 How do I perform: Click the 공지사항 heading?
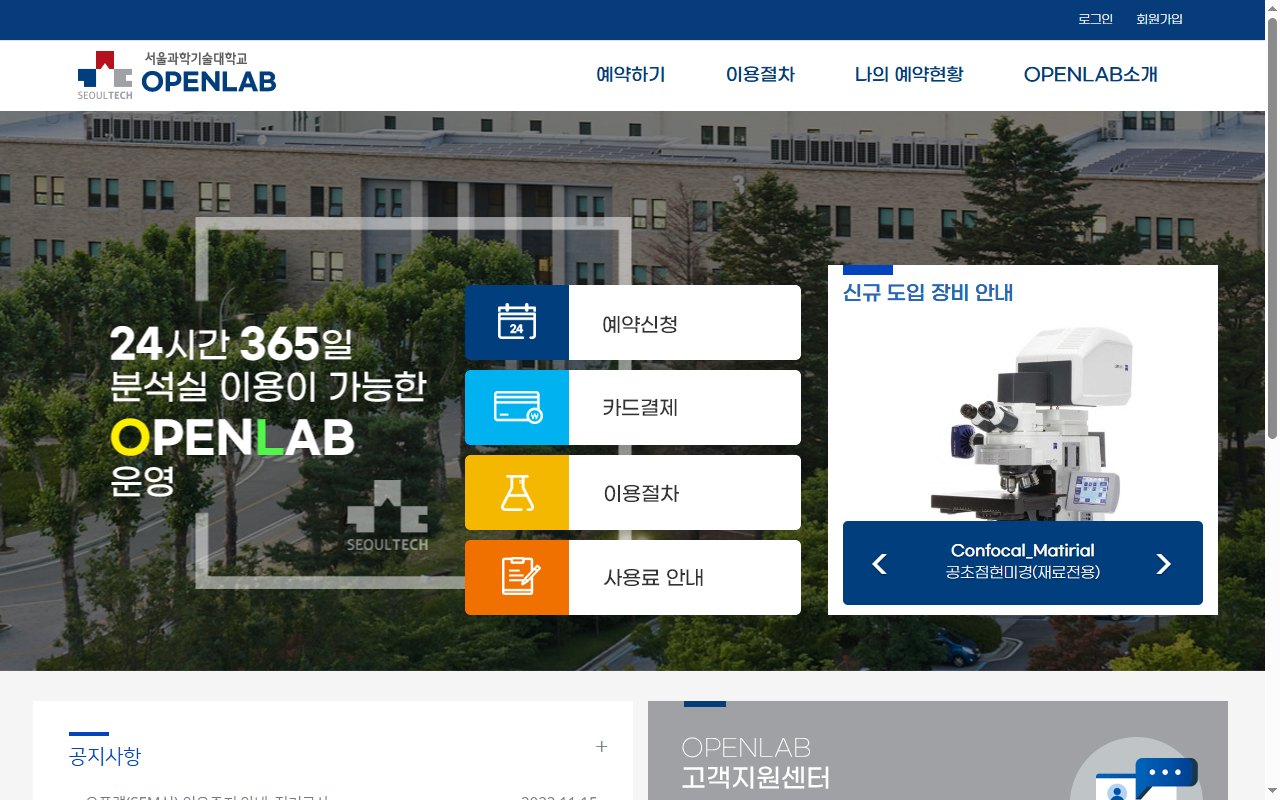(x=105, y=756)
